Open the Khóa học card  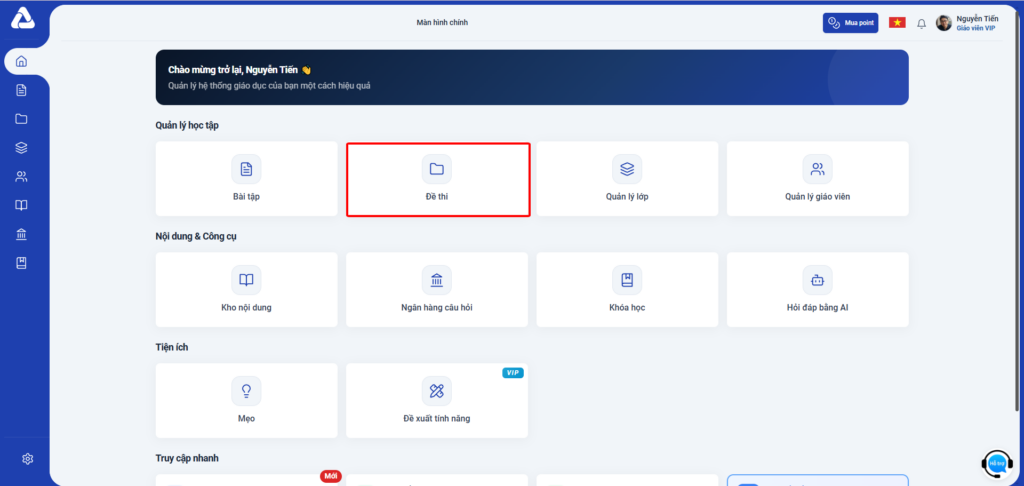[x=627, y=289]
